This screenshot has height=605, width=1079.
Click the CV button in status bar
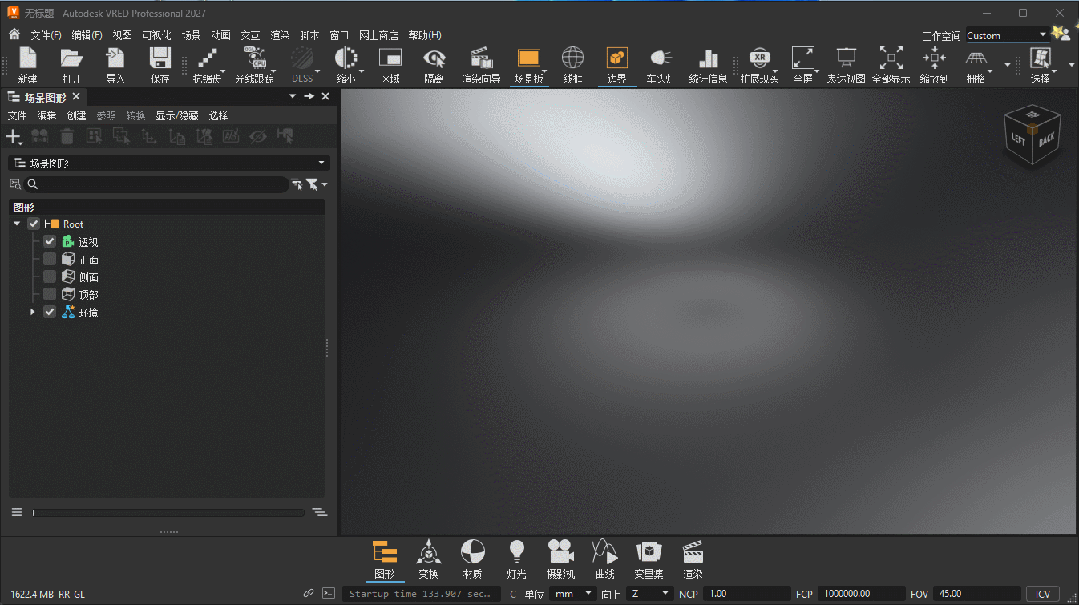pyautogui.click(x=1043, y=593)
